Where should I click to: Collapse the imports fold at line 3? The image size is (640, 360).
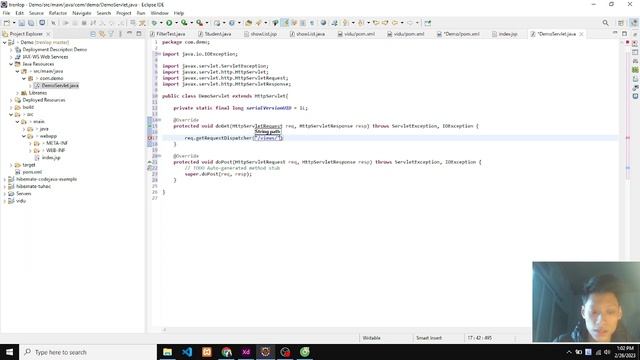[x=159, y=54]
